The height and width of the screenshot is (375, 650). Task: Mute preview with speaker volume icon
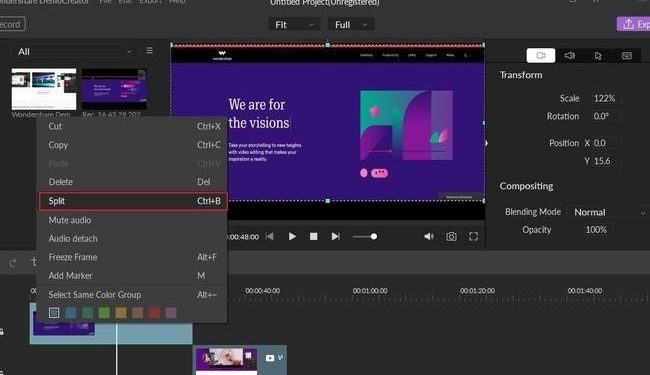point(429,237)
